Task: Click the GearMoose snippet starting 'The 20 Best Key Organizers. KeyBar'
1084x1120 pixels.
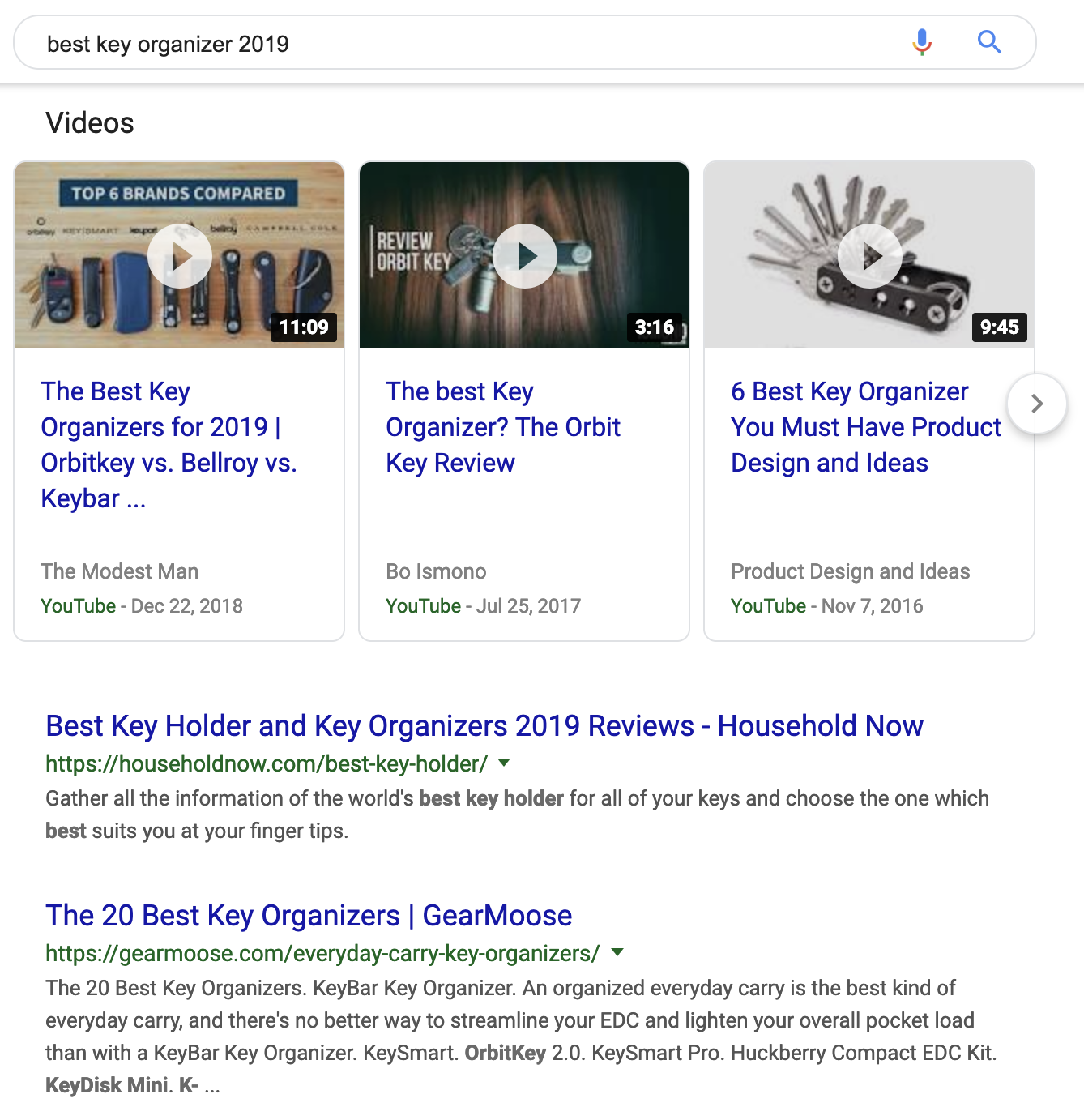Action: [x=522, y=1037]
